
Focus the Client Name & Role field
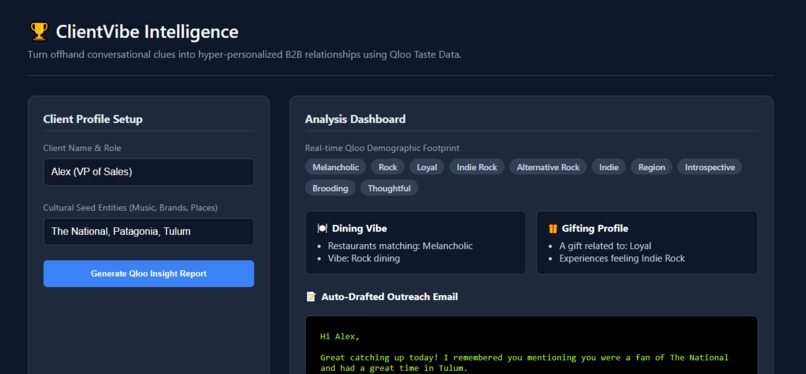[149, 172]
